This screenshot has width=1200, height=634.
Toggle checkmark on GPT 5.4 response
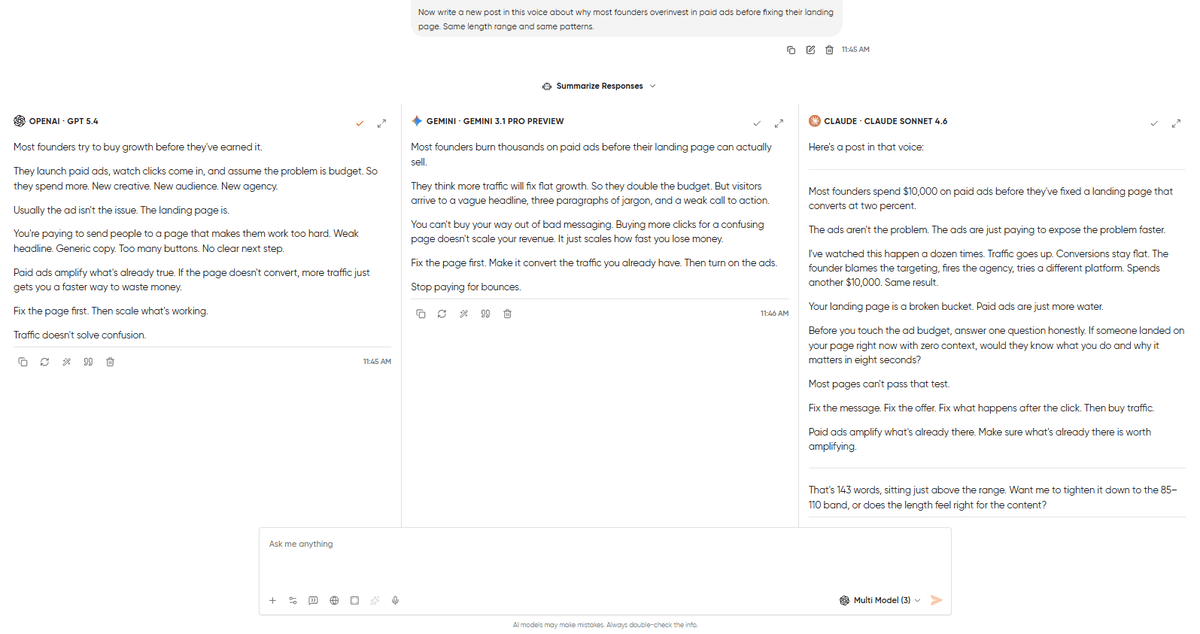tap(359, 123)
